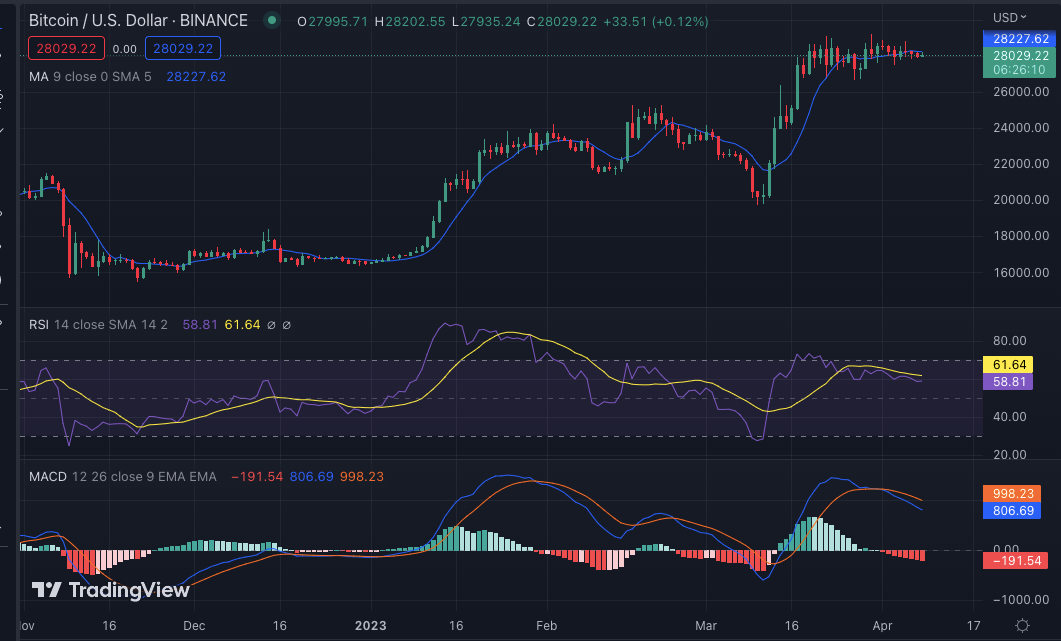Click the 18000.00 price axis label

pyautogui.click(x=1021, y=236)
